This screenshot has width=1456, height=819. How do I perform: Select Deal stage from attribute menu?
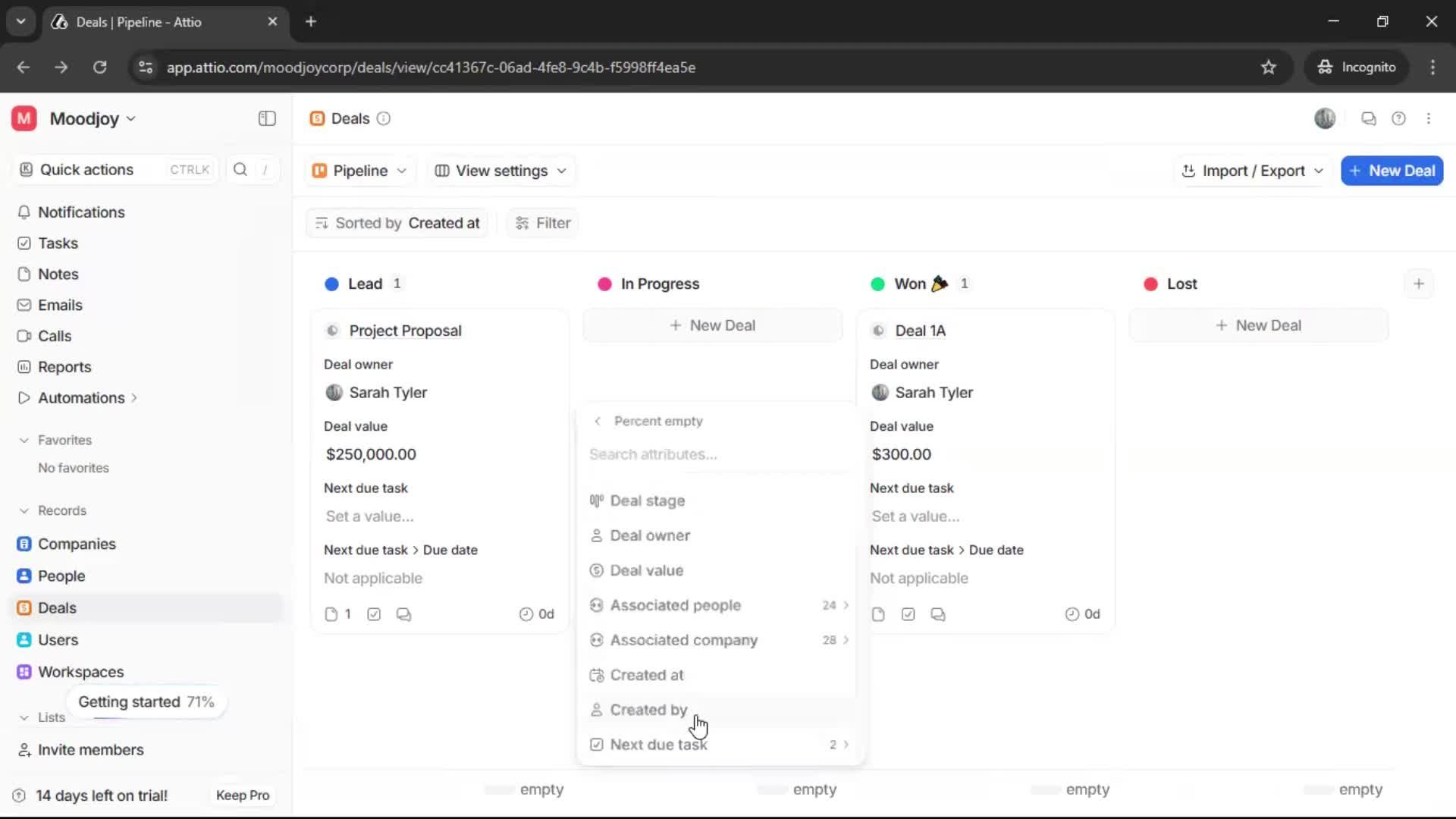click(x=648, y=500)
